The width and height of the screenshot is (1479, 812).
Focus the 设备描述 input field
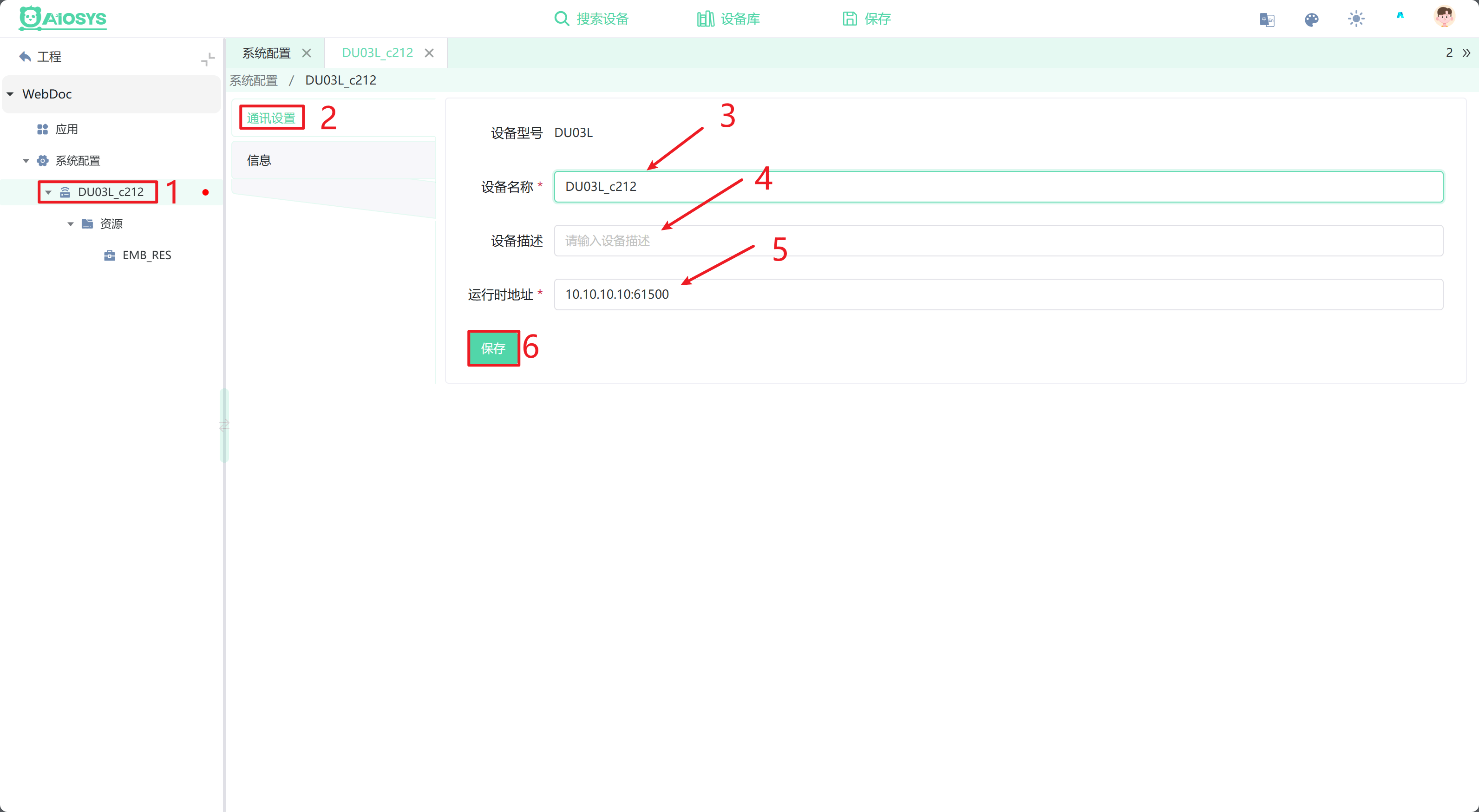998,241
